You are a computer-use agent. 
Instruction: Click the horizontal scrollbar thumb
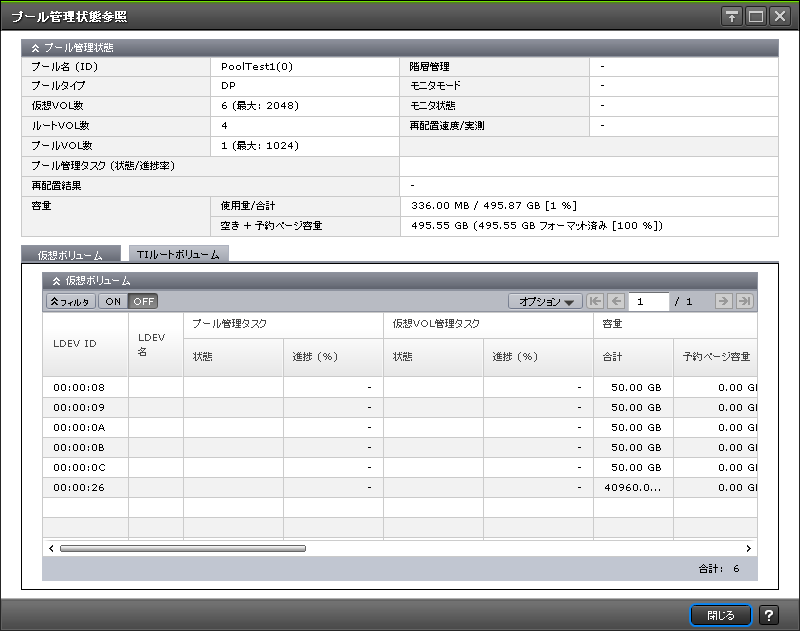(182, 548)
